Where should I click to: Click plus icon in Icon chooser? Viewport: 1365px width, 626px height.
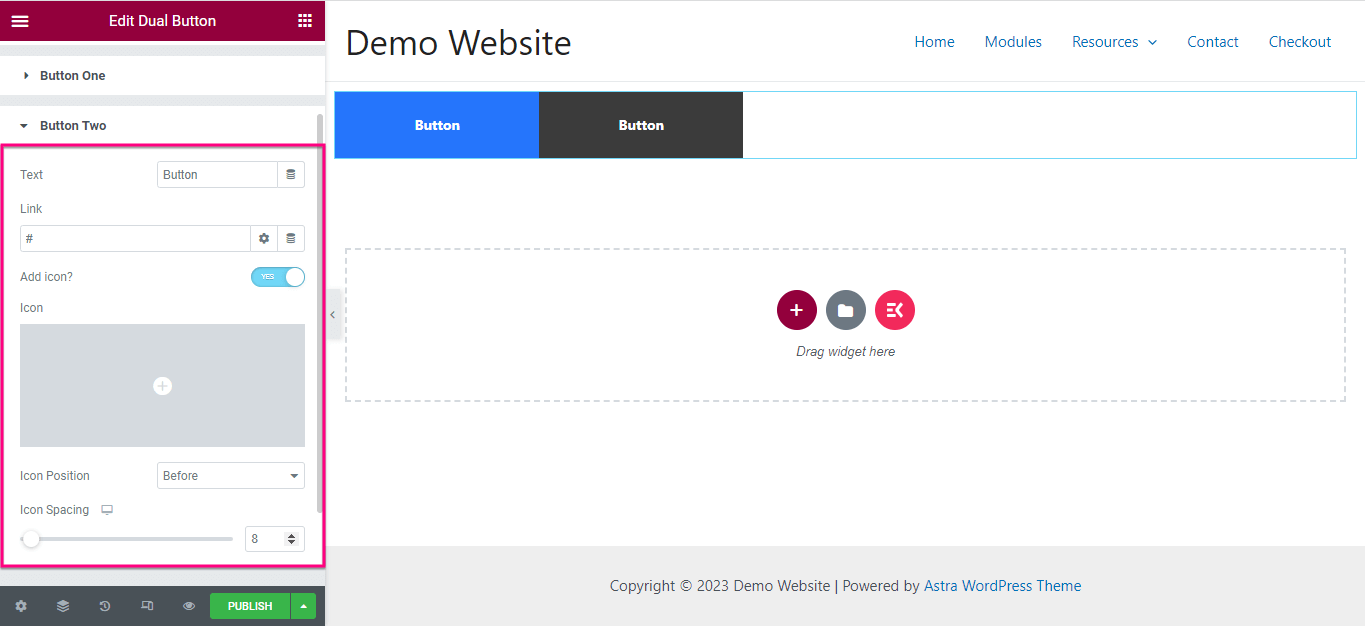[x=162, y=386]
